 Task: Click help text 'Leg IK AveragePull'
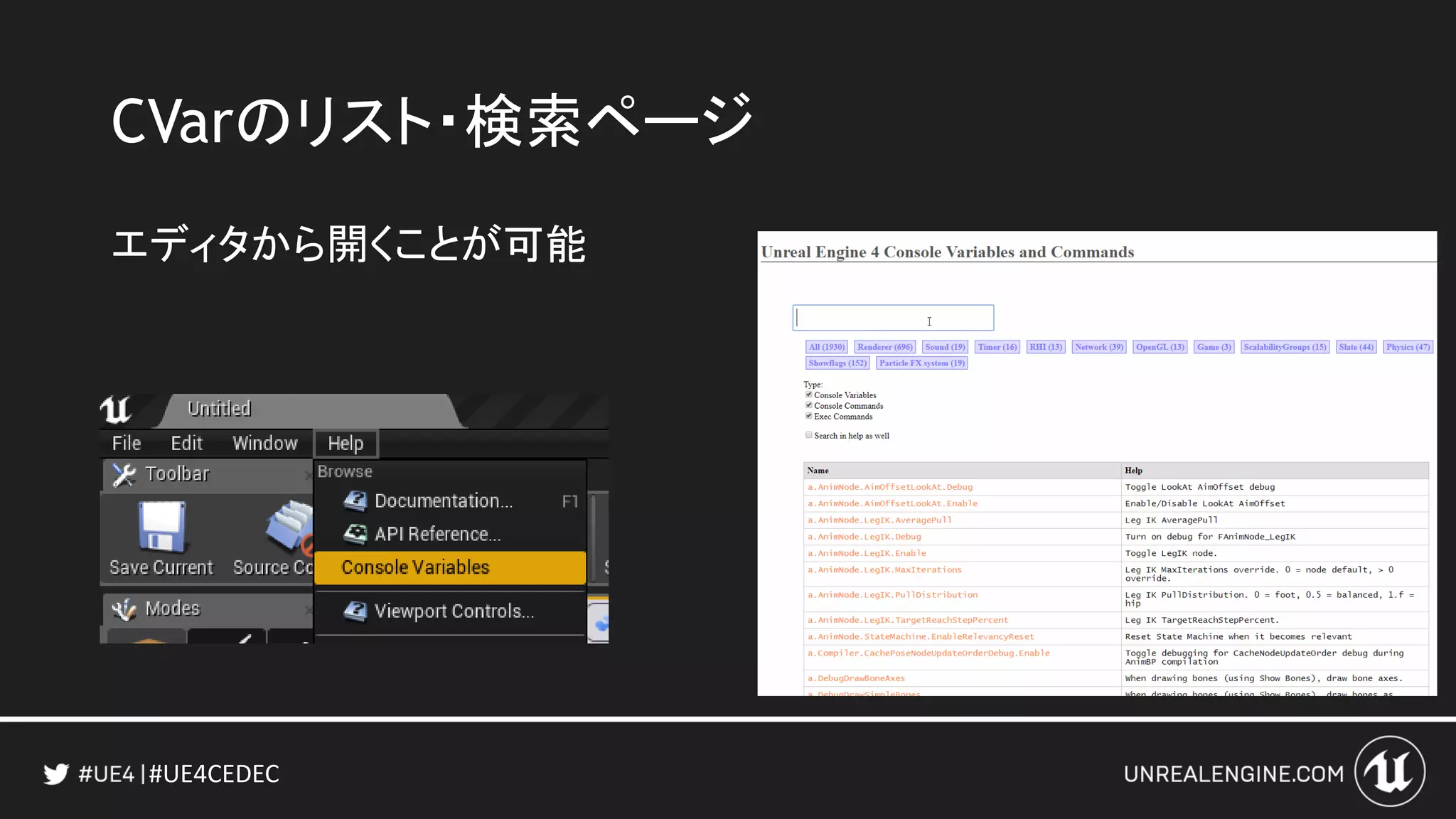click(x=1171, y=520)
